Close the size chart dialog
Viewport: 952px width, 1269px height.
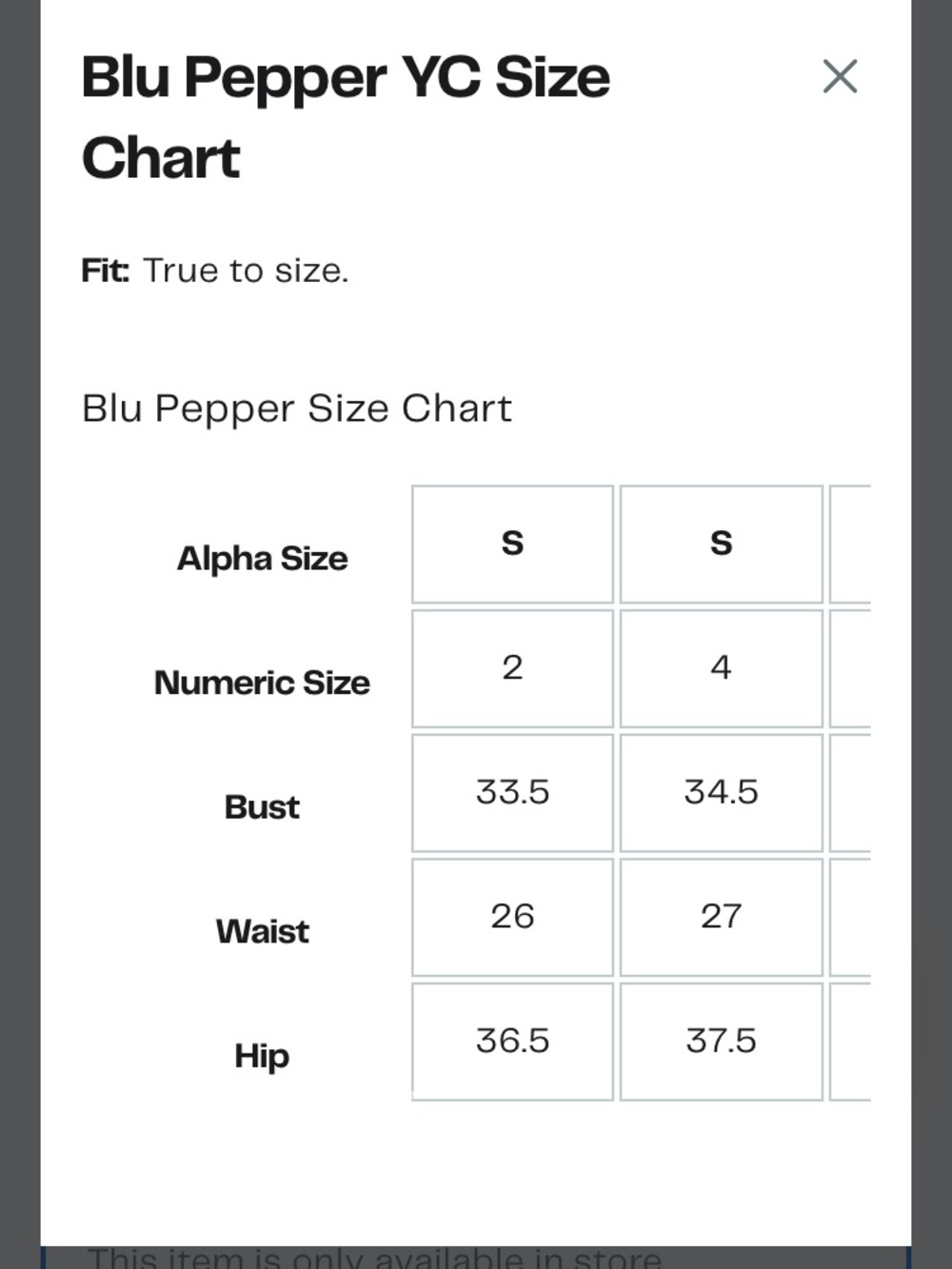[840, 76]
